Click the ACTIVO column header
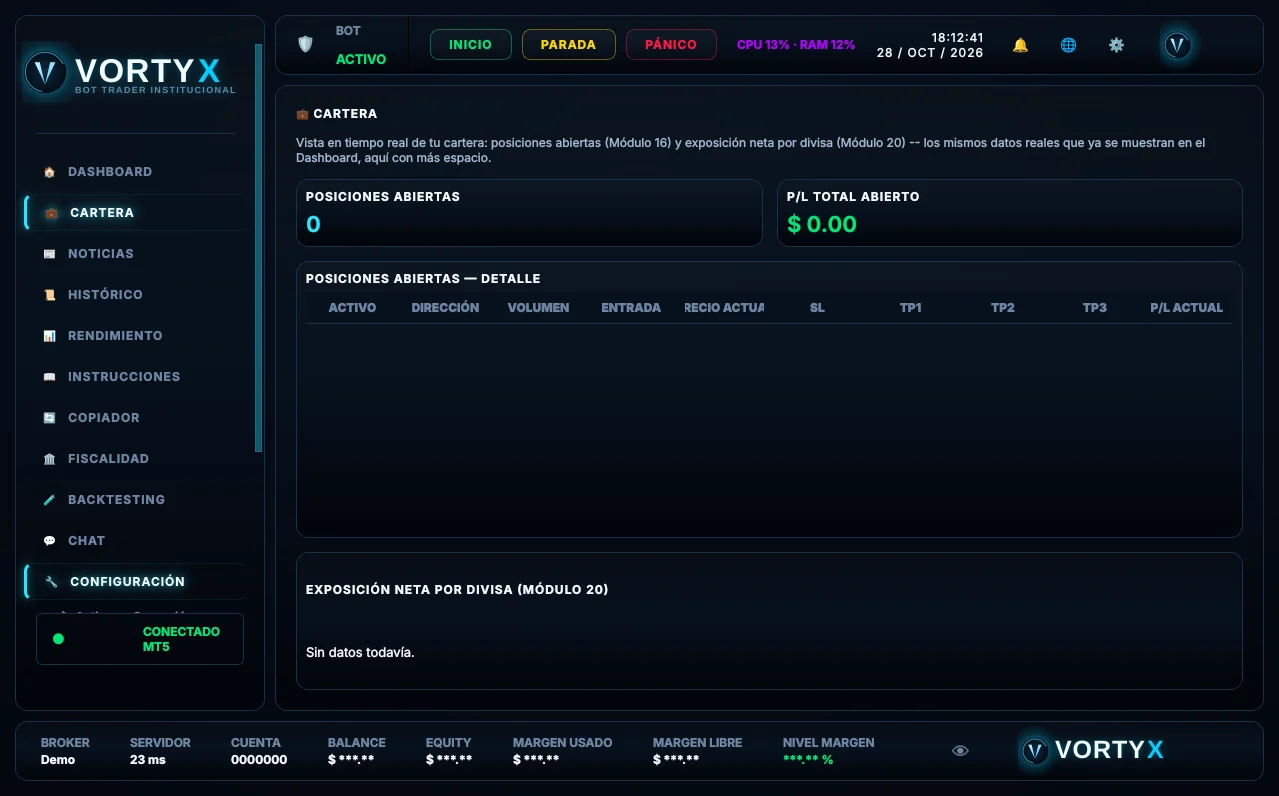The height and width of the screenshot is (796, 1279). 352,308
